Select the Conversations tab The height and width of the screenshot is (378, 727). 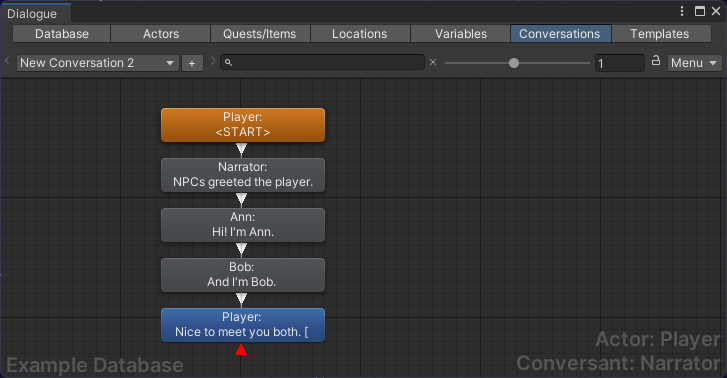pos(560,34)
